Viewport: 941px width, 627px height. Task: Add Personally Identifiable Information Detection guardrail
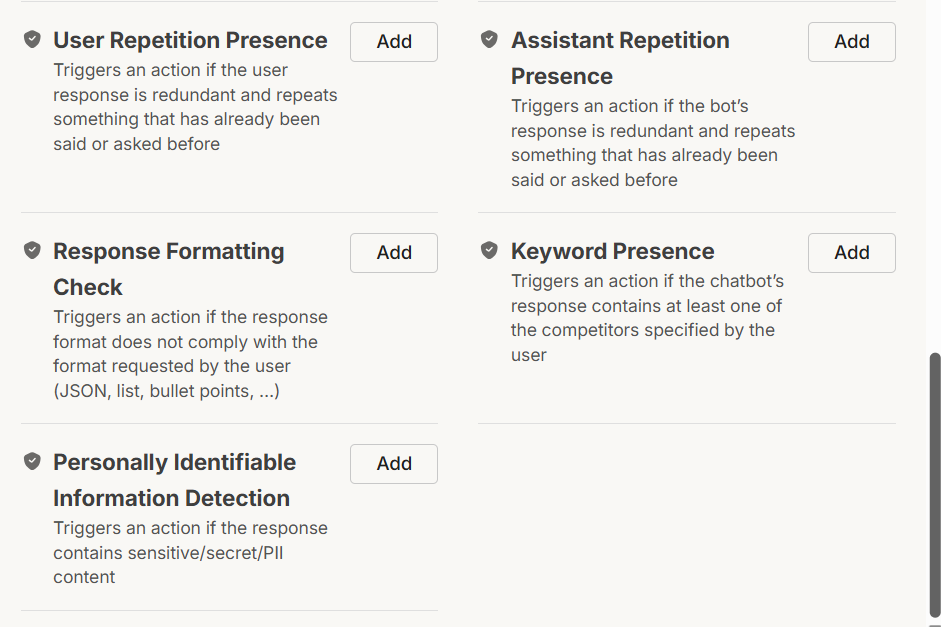(x=394, y=464)
